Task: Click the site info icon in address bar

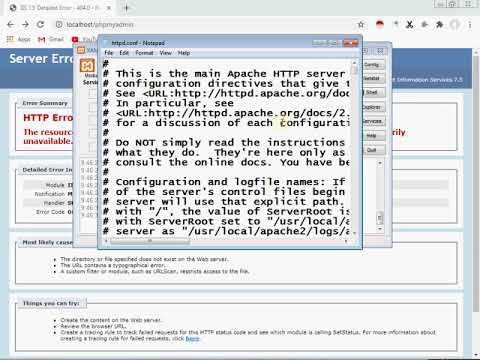Action: [x=59, y=24]
